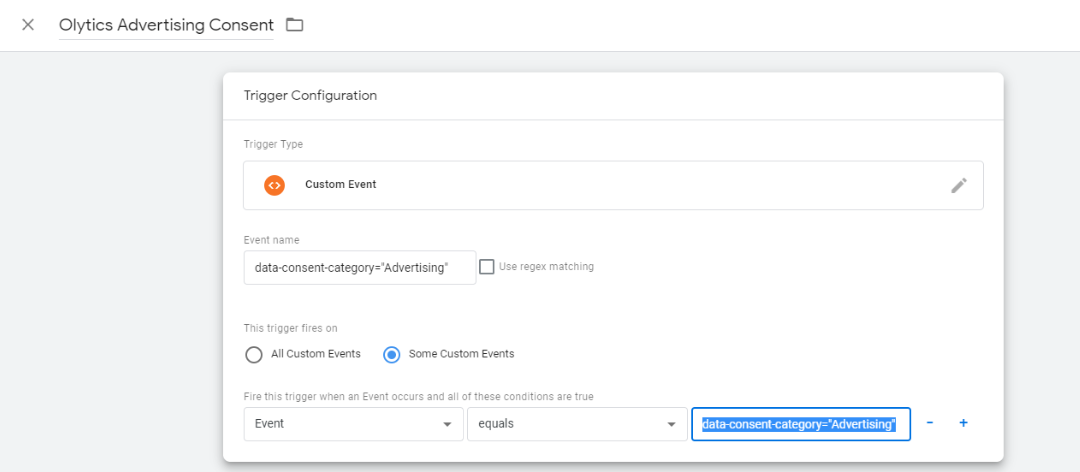
Task: Click Trigger Configuration heading
Action: point(310,96)
